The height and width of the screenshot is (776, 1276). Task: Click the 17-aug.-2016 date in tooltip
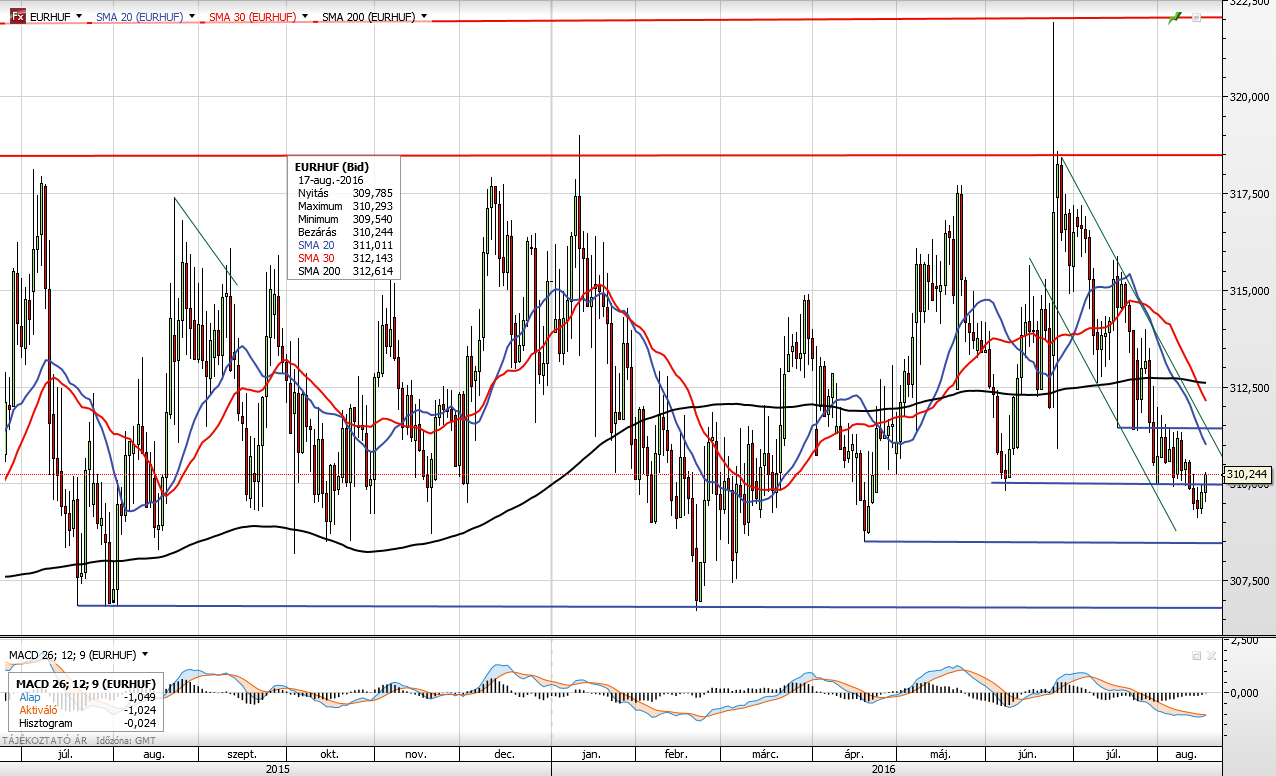[330, 179]
